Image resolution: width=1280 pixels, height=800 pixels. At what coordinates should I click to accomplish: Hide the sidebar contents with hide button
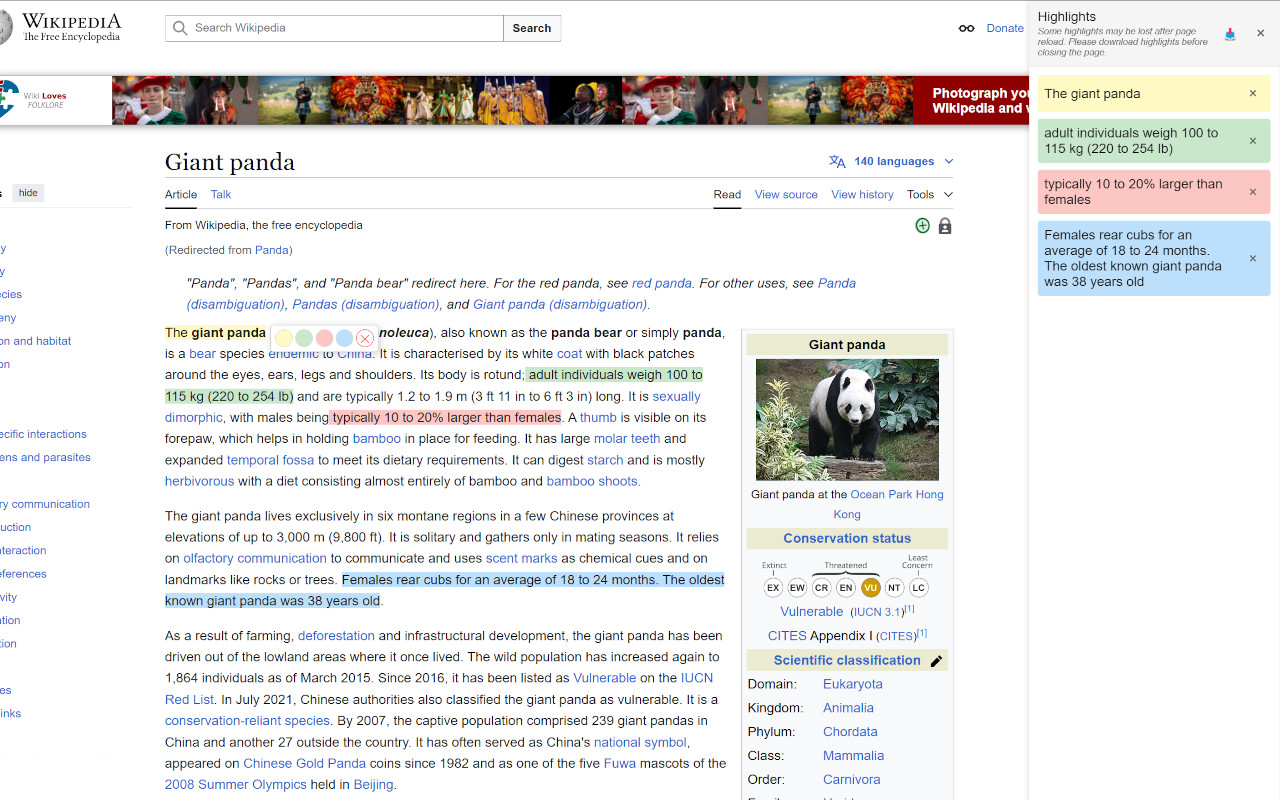pyautogui.click(x=28, y=193)
